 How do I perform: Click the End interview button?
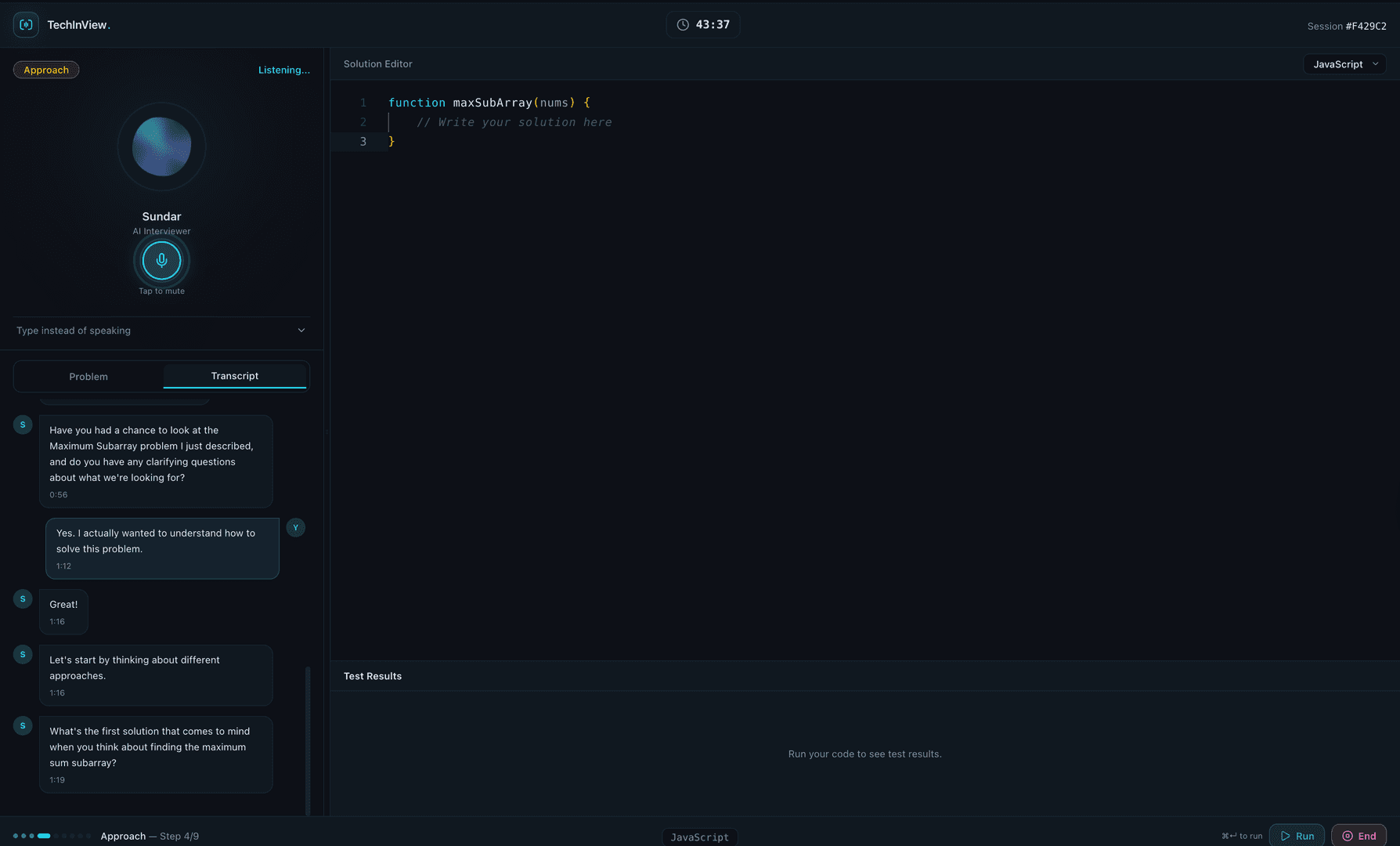tap(1359, 836)
